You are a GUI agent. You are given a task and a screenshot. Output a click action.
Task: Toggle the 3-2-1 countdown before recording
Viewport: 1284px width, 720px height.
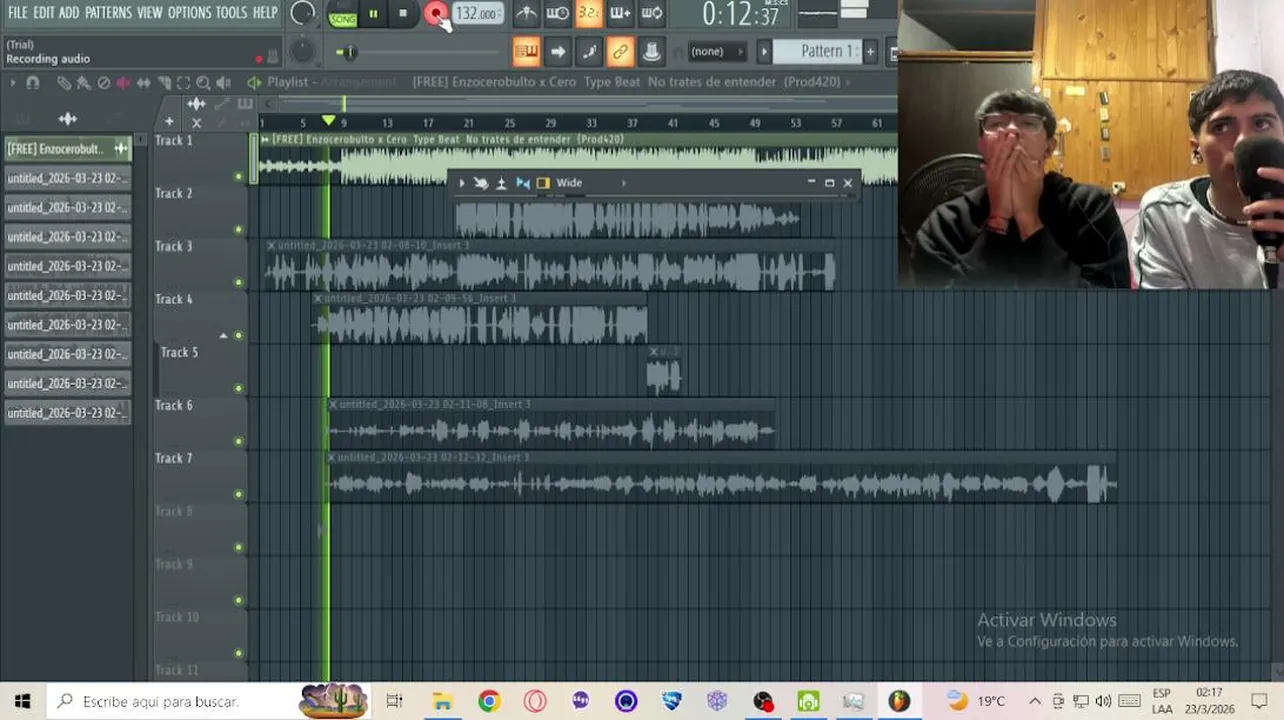(x=589, y=13)
